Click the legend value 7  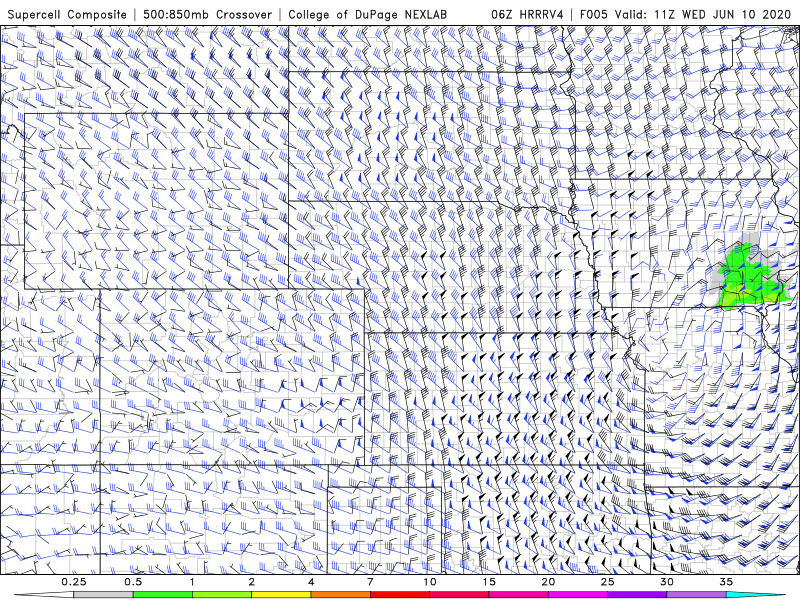tap(370, 582)
